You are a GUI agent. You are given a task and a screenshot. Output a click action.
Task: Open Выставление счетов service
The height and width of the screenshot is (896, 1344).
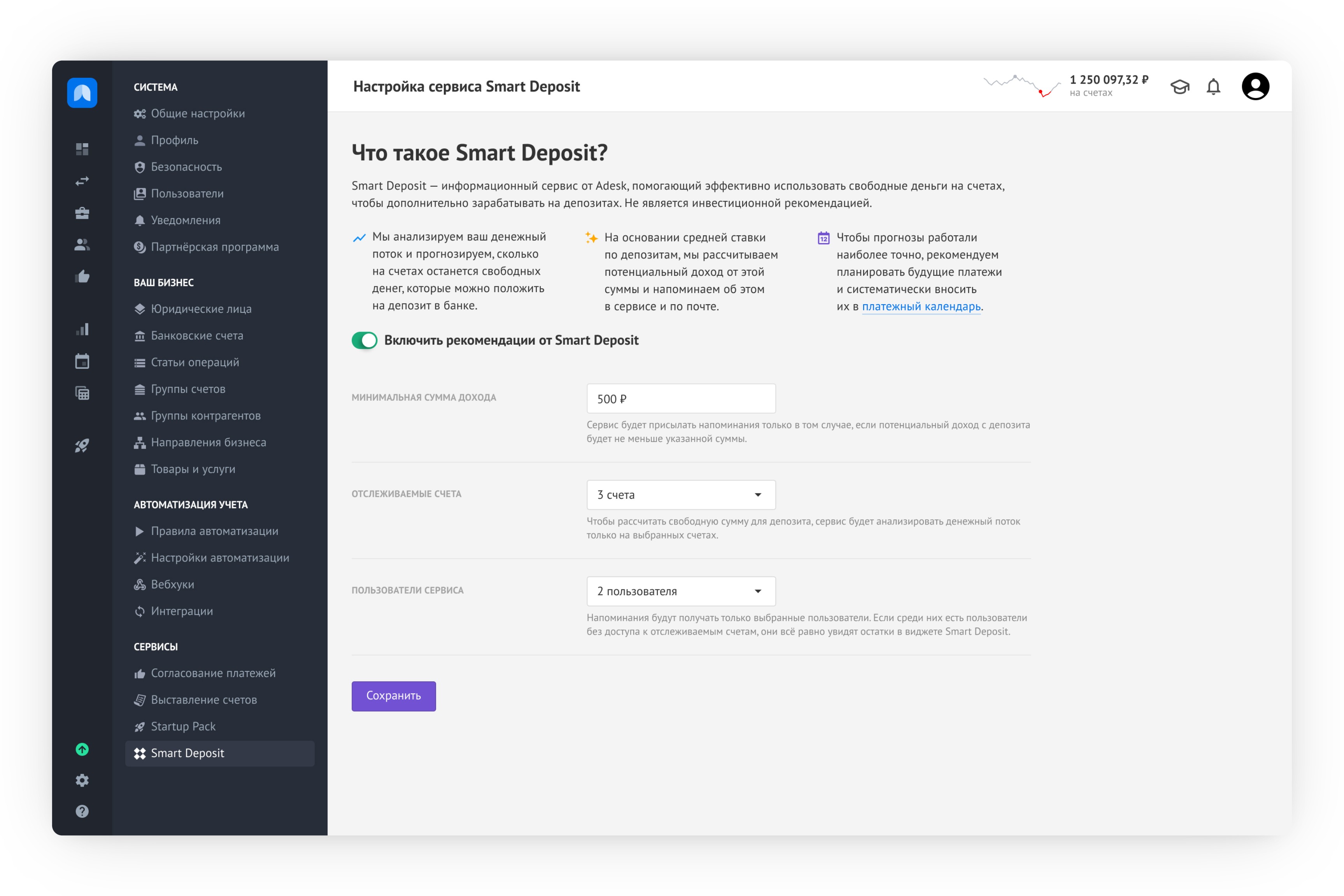(219, 700)
